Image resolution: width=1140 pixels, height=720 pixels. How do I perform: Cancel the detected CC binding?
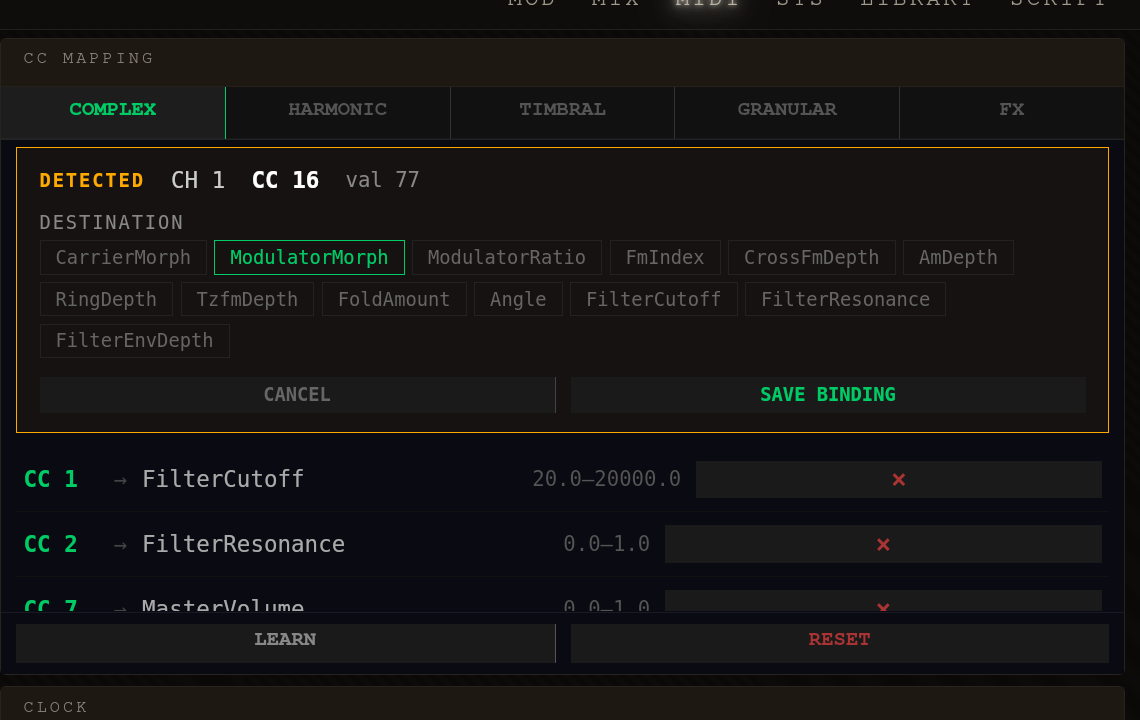click(x=297, y=394)
